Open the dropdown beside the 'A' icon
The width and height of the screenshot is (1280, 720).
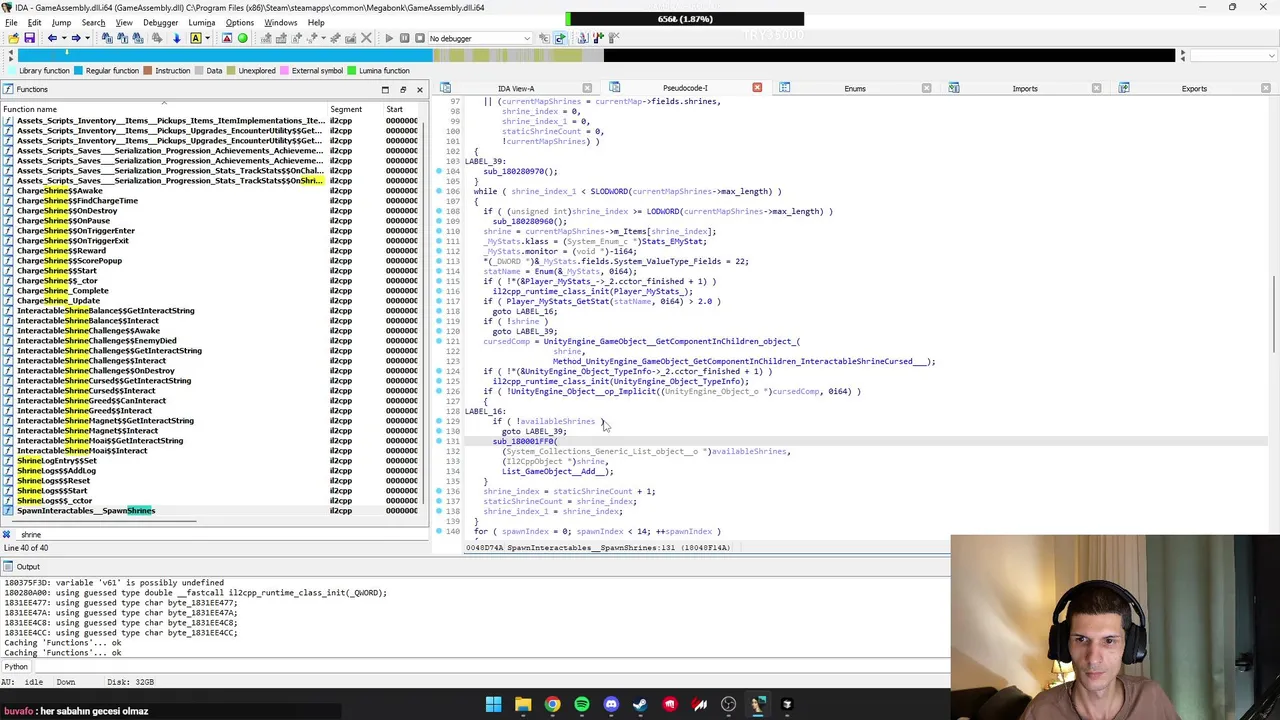click(208, 38)
